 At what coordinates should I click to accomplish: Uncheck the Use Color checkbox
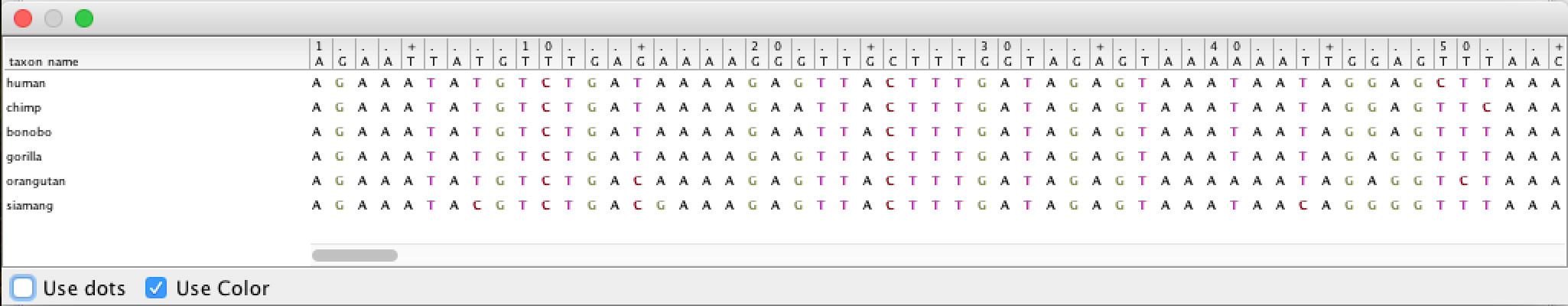point(156,288)
